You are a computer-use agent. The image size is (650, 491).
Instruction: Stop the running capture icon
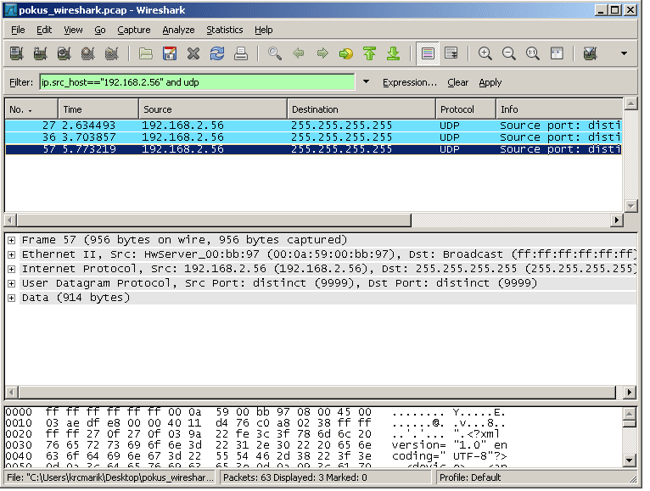(x=88, y=53)
